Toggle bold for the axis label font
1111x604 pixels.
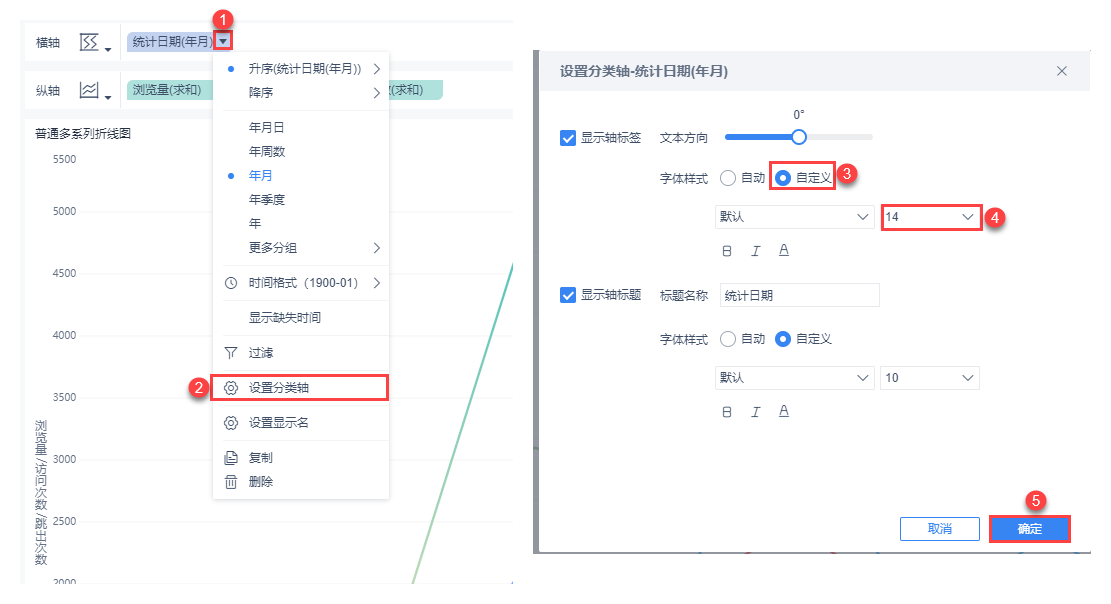(x=727, y=250)
